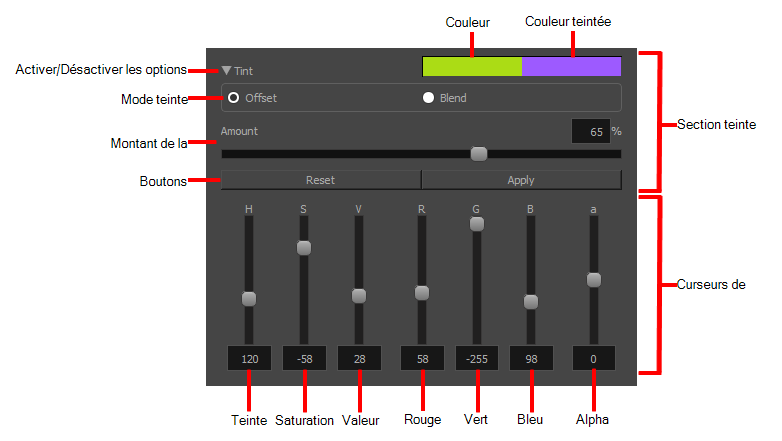Select the Offset tint mode
This screenshot has height=441, width=782.
tap(233, 98)
